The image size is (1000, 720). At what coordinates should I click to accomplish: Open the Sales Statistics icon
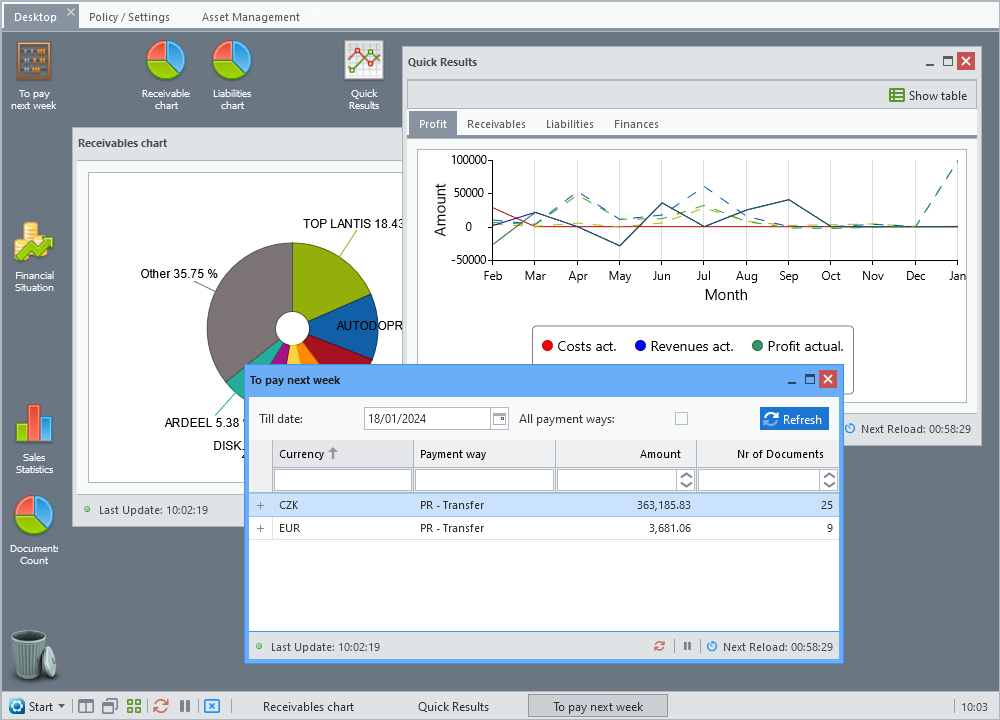click(x=34, y=439)
